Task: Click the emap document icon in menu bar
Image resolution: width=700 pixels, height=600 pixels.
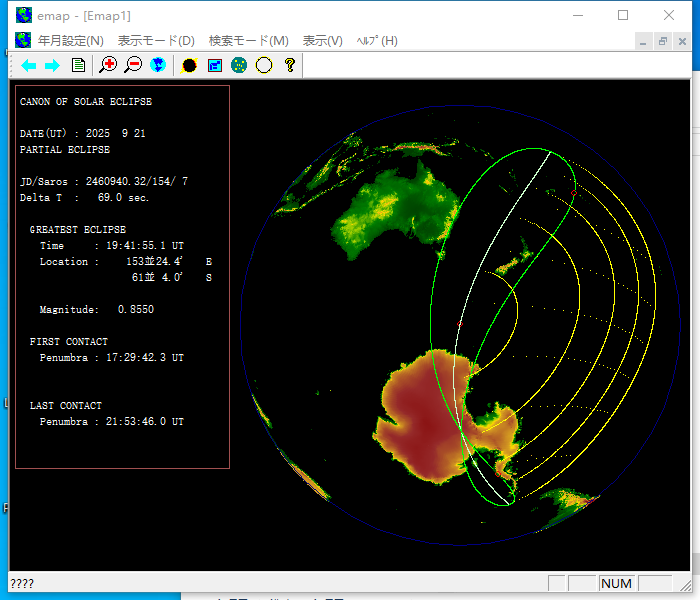Action: click(x=23, y=40)
